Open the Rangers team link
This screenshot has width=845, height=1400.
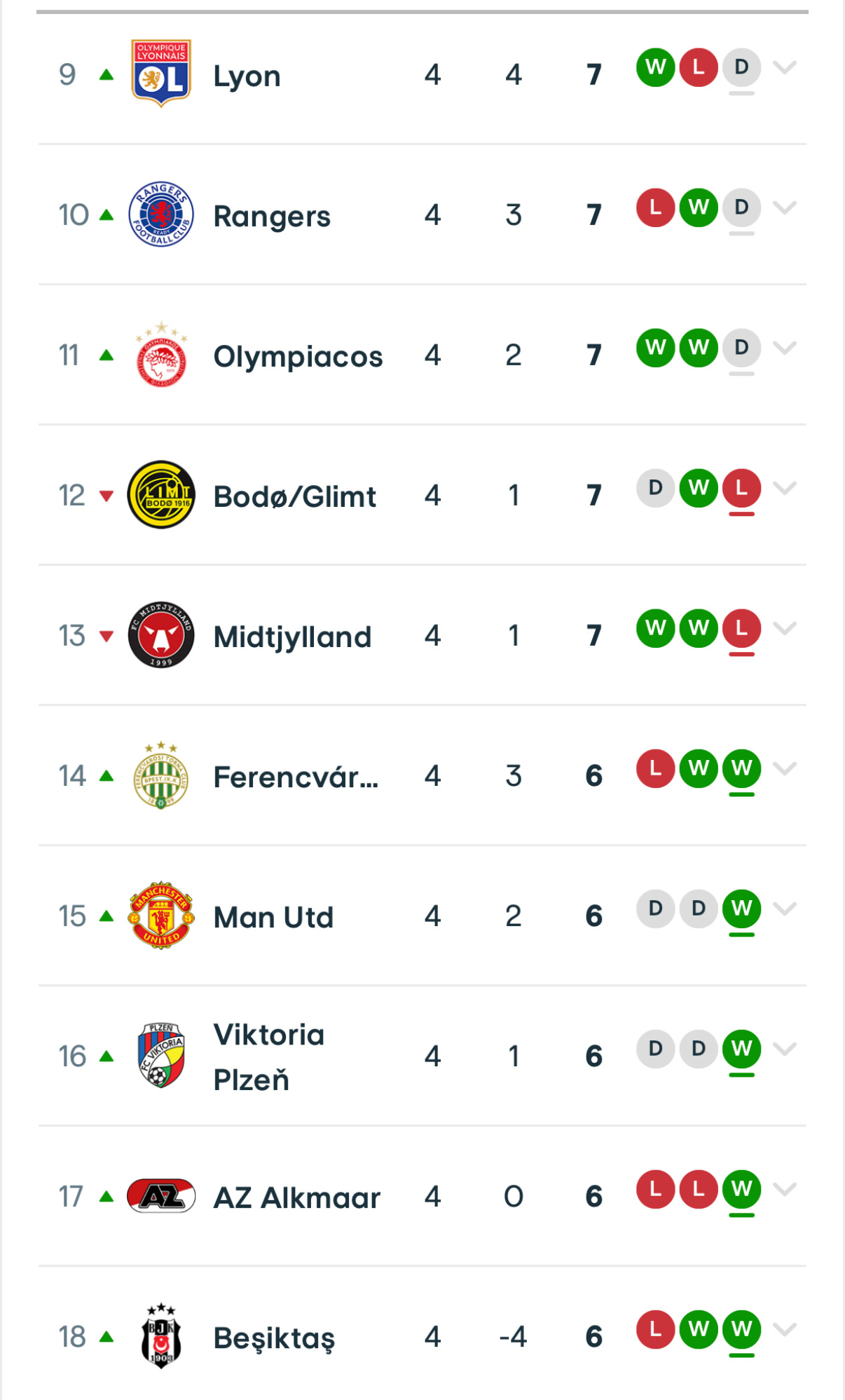tap(272, 216)
